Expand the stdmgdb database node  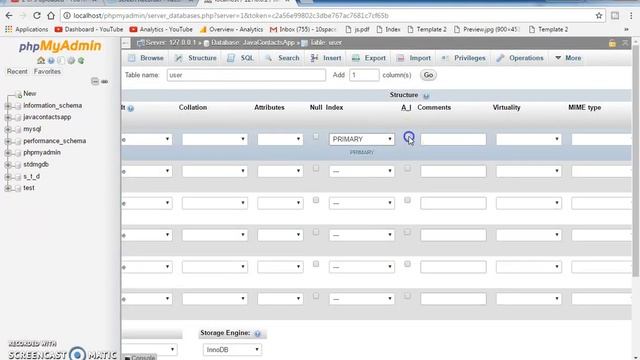tap(8, 165)
